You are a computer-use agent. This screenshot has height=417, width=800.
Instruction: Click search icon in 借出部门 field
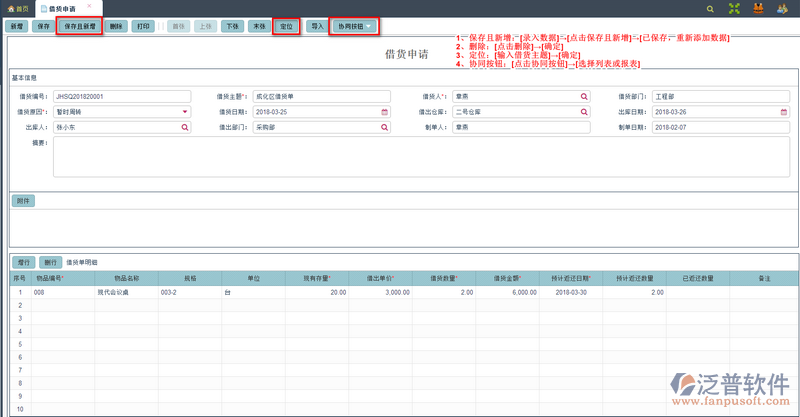pyautogui.click(x=384, y=128)
